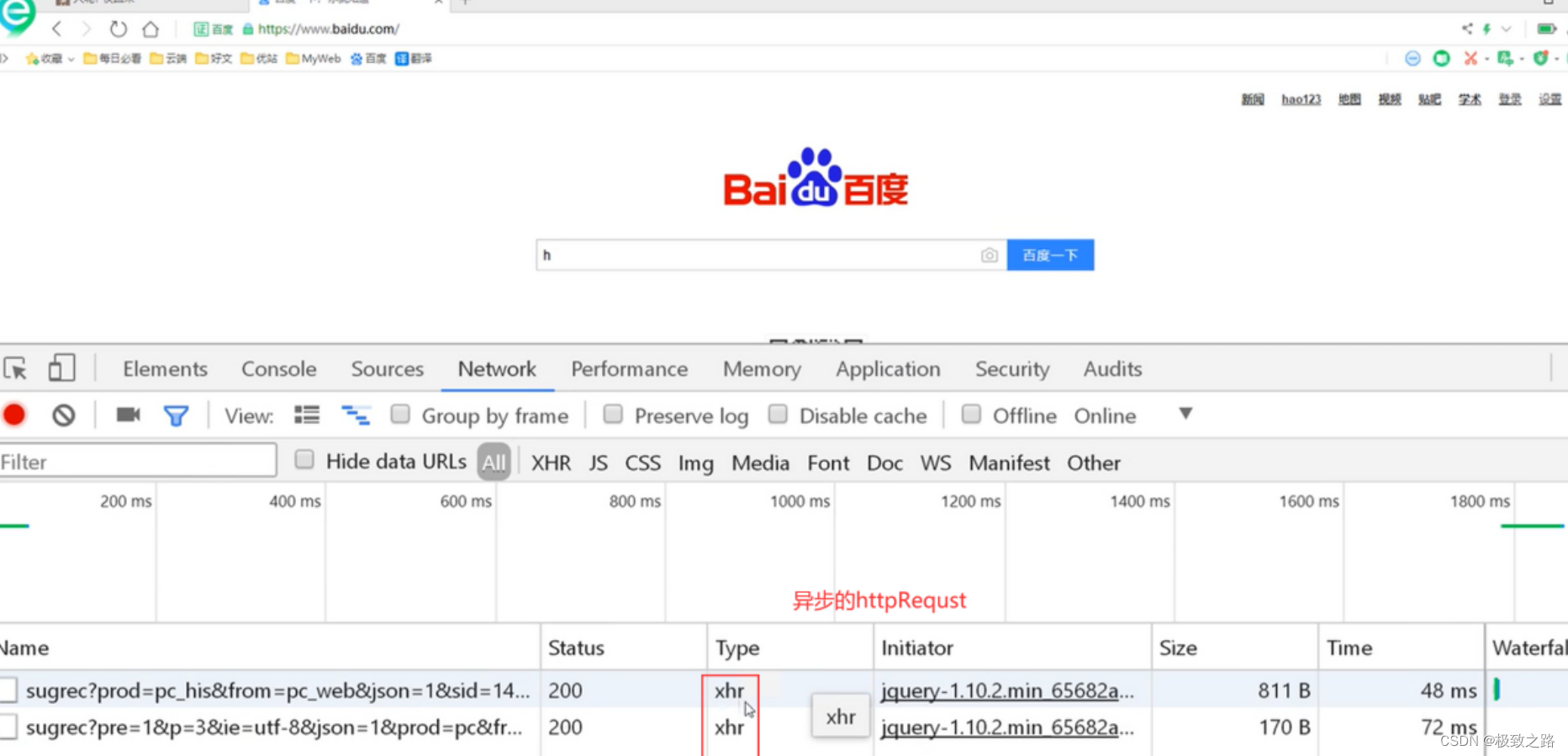Screen dimensions: 1568x756
Task: Open the Console tab
Action: [279, 368]
